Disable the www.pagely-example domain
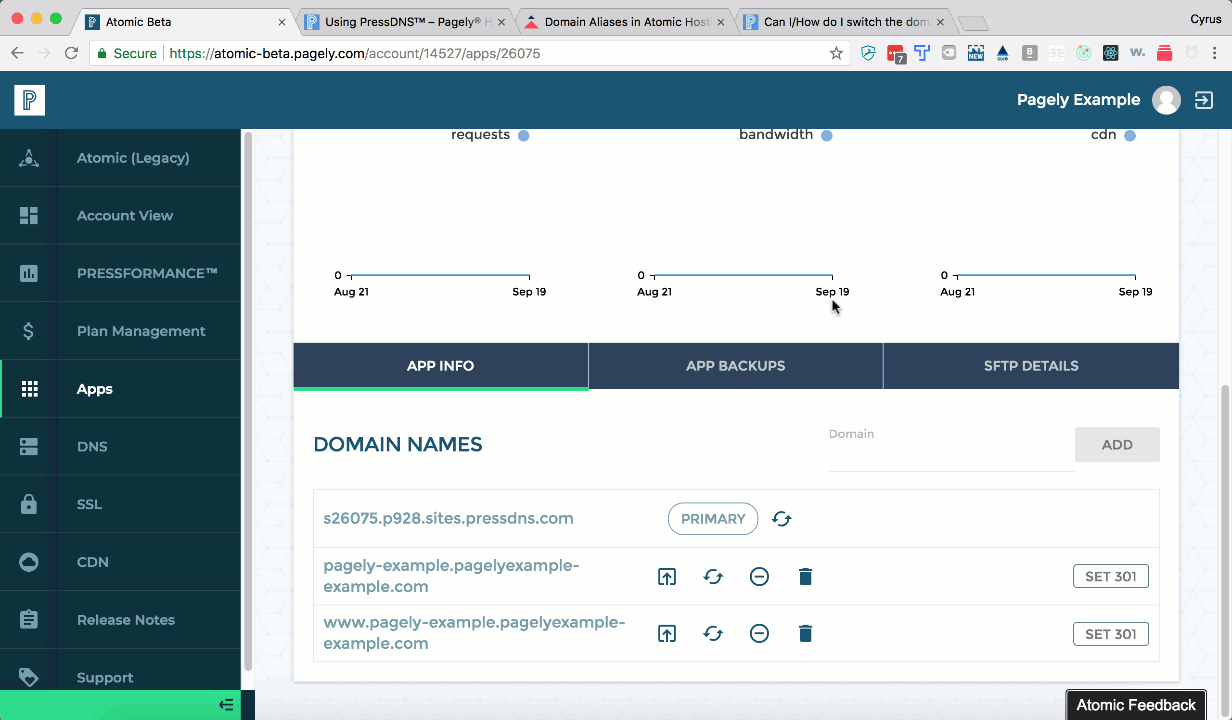 (759, 633)
